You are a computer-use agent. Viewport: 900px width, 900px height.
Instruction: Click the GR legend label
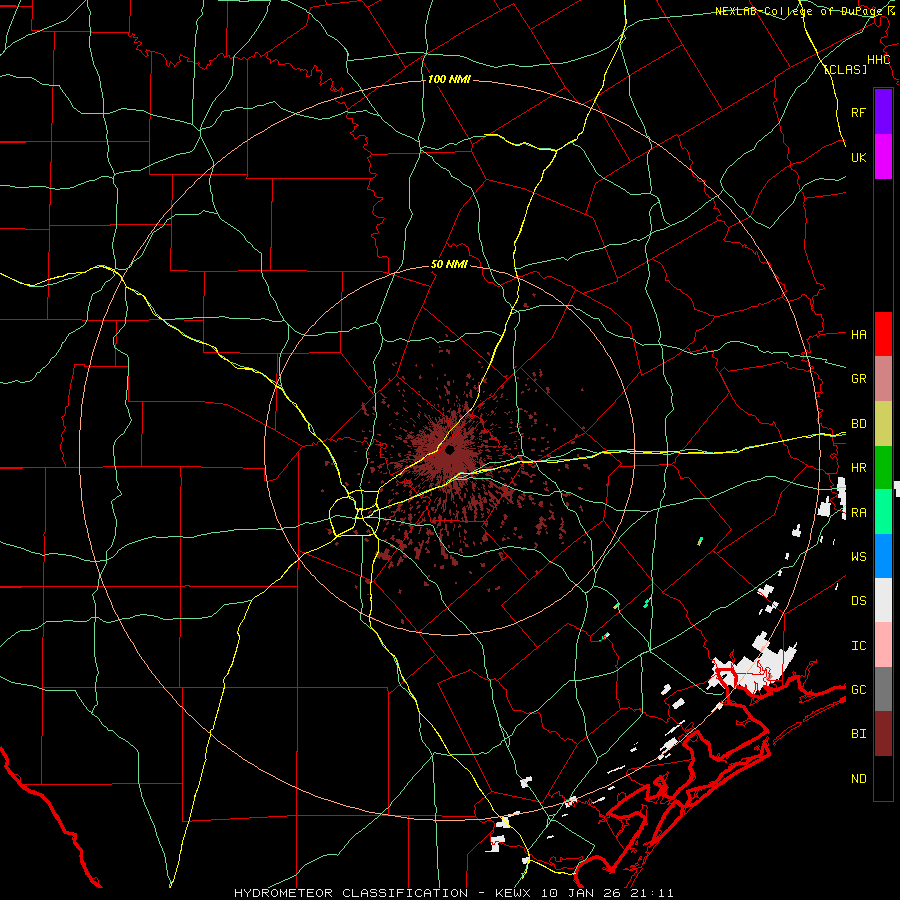pyautogui.click(x=859, y=379)
